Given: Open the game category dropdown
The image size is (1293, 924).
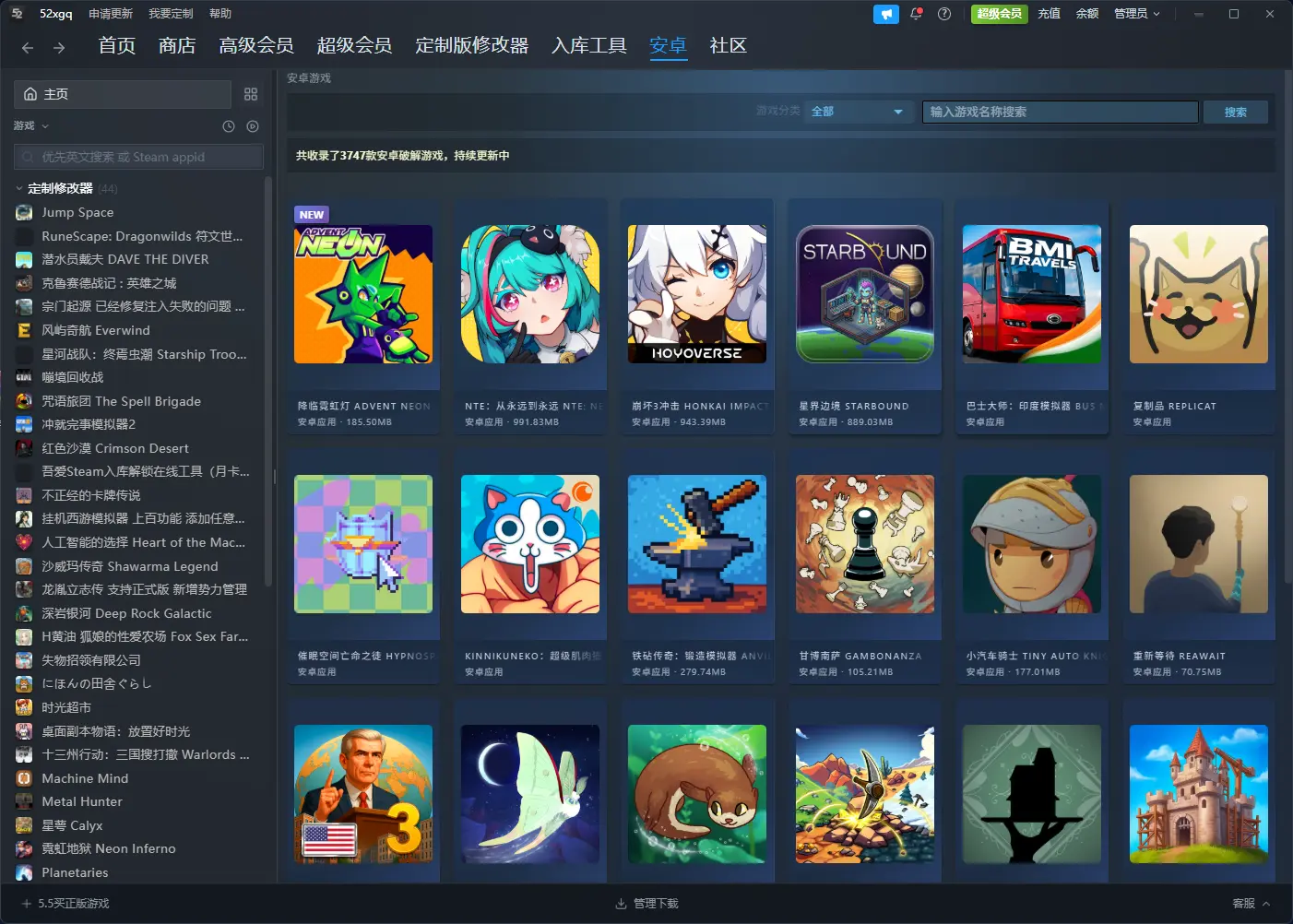Looking at the screenshot, I should coord(858,112).
